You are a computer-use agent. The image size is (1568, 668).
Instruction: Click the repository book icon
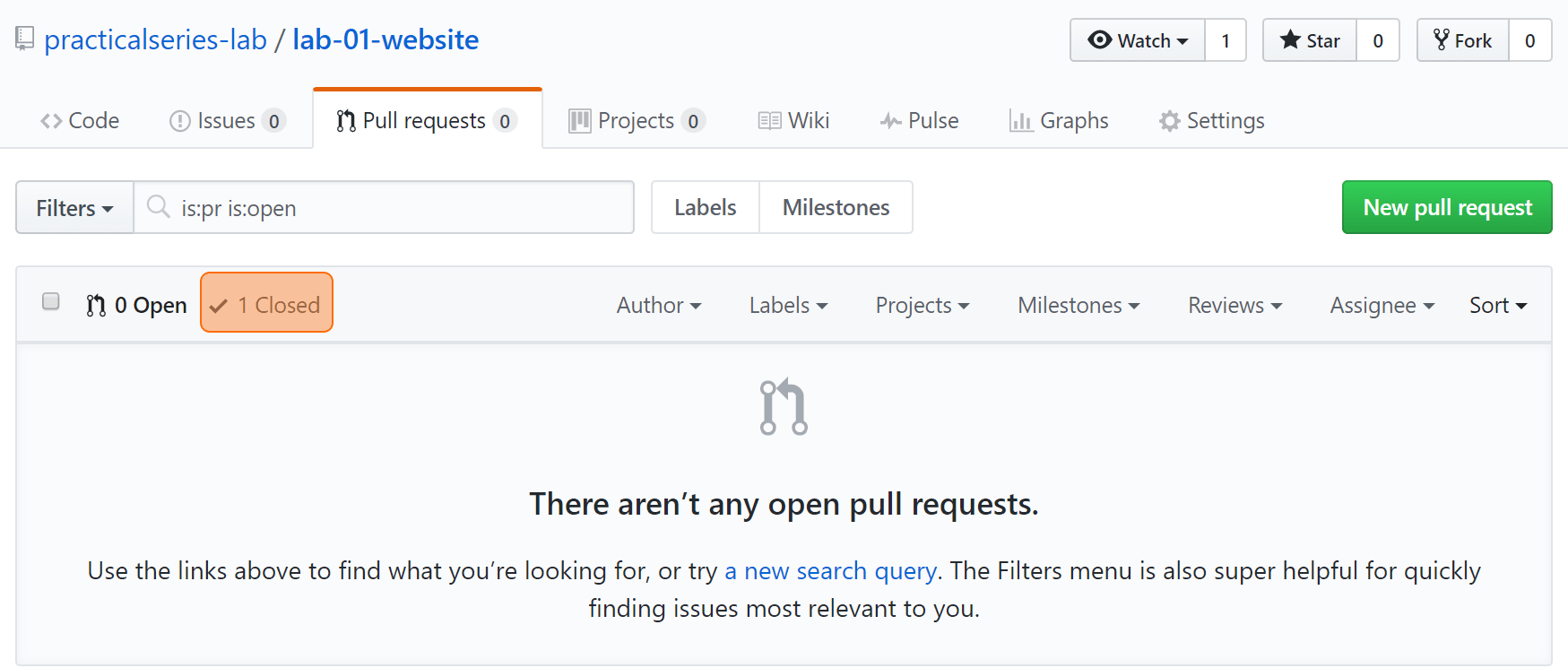25,39
